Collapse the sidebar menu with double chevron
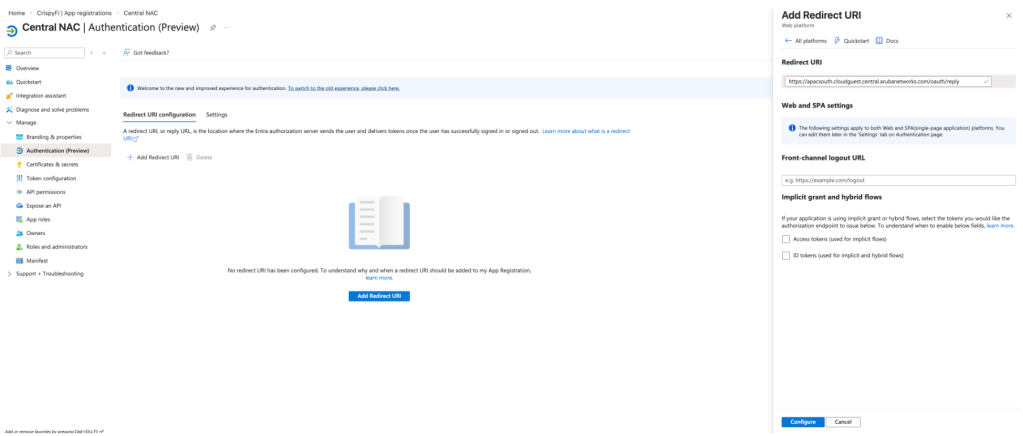 [x=104, y=52]
